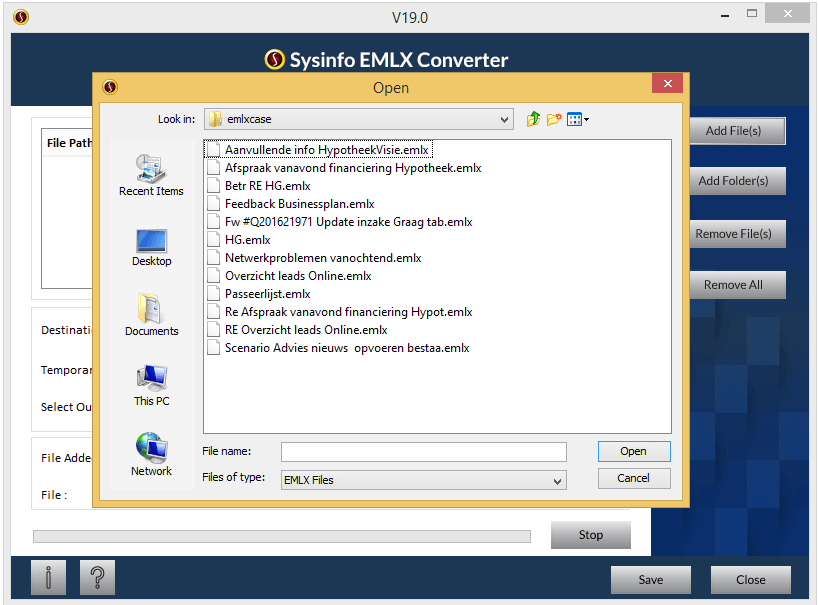
Task: Create a new folder using toolbar icon
Action: tap(554, 118)
